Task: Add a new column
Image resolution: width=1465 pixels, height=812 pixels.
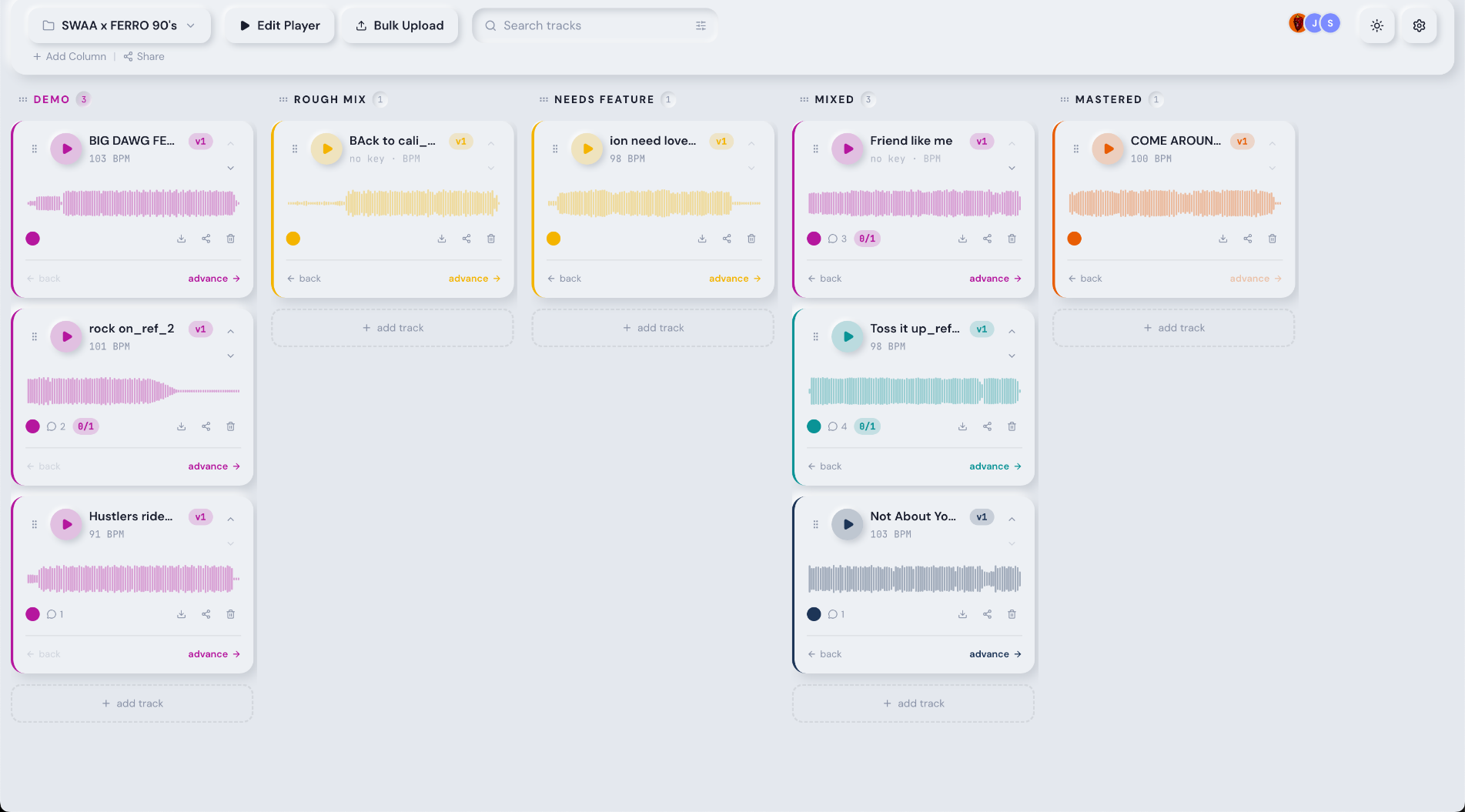Action: click(69, 56)
